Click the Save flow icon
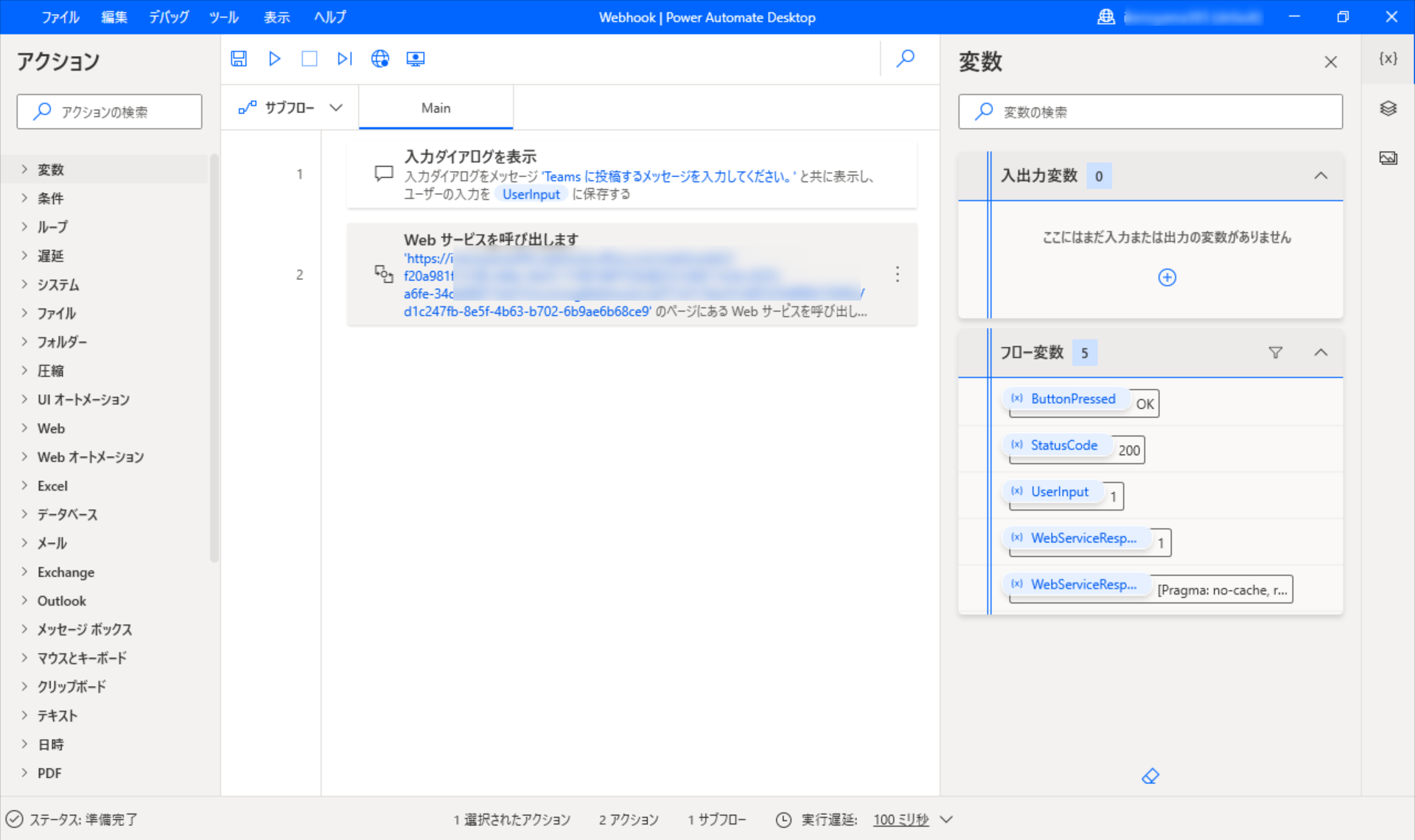This screenshot has height=840, width=1415. [239, 59]
